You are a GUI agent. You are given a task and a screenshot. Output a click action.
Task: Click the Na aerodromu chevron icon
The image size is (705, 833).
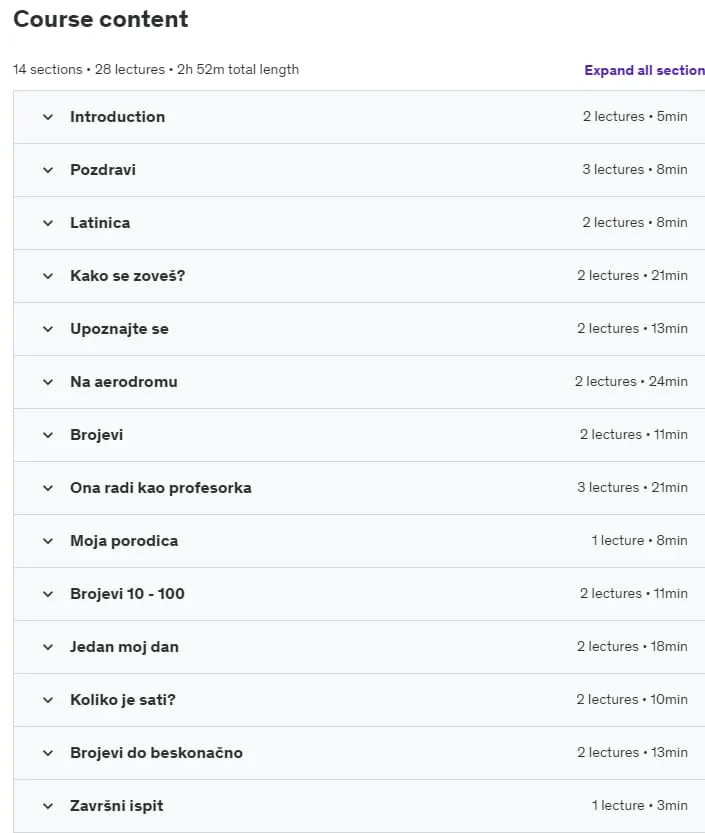pos(48,382)
